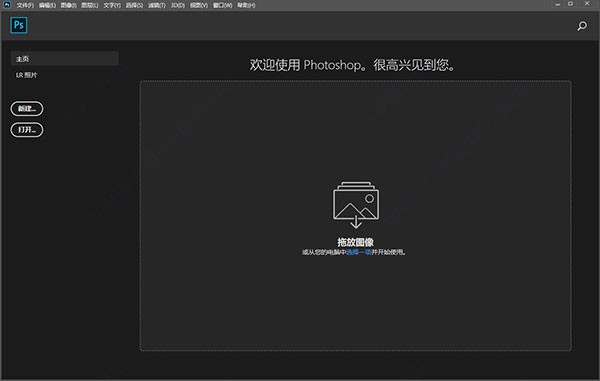The width and height of the screenshot is (600, 381).
Task: Maximize the Photoshop window
Action: pos(570,4)
